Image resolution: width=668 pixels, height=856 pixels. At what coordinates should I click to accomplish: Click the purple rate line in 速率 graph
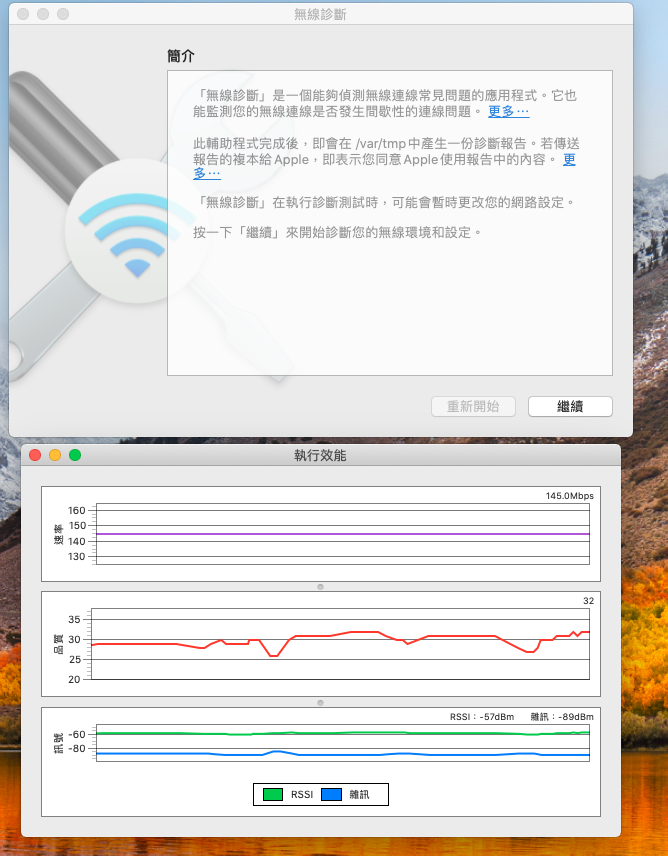343,534
